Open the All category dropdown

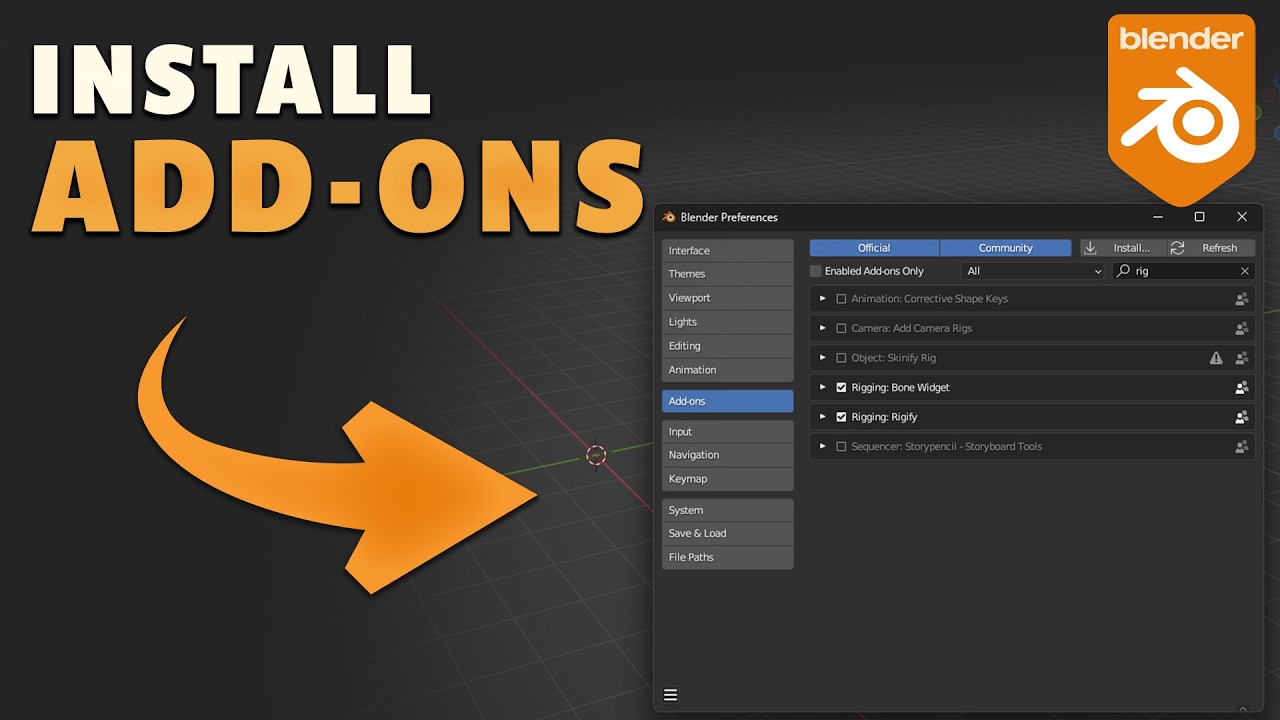[1033, 271]
